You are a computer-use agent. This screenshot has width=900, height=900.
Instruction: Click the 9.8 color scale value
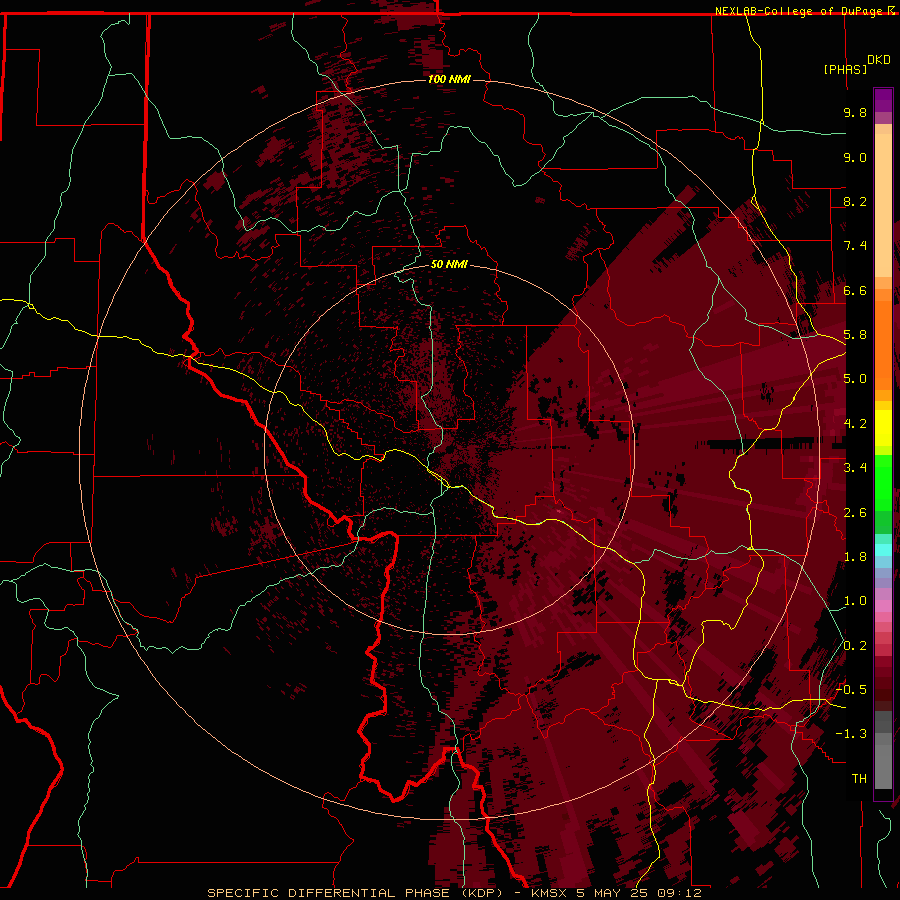855,112
